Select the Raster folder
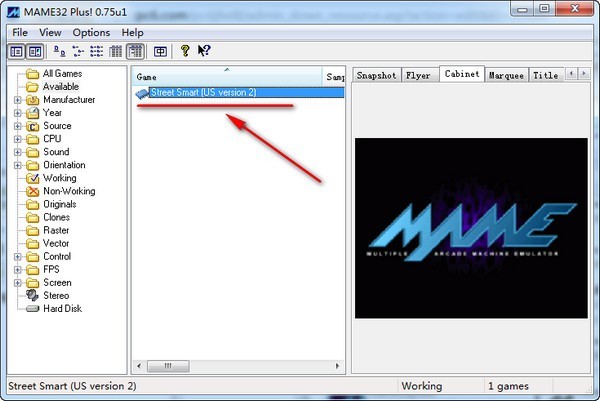This screenshot has height=401, width=600. [x=56, y=230]
